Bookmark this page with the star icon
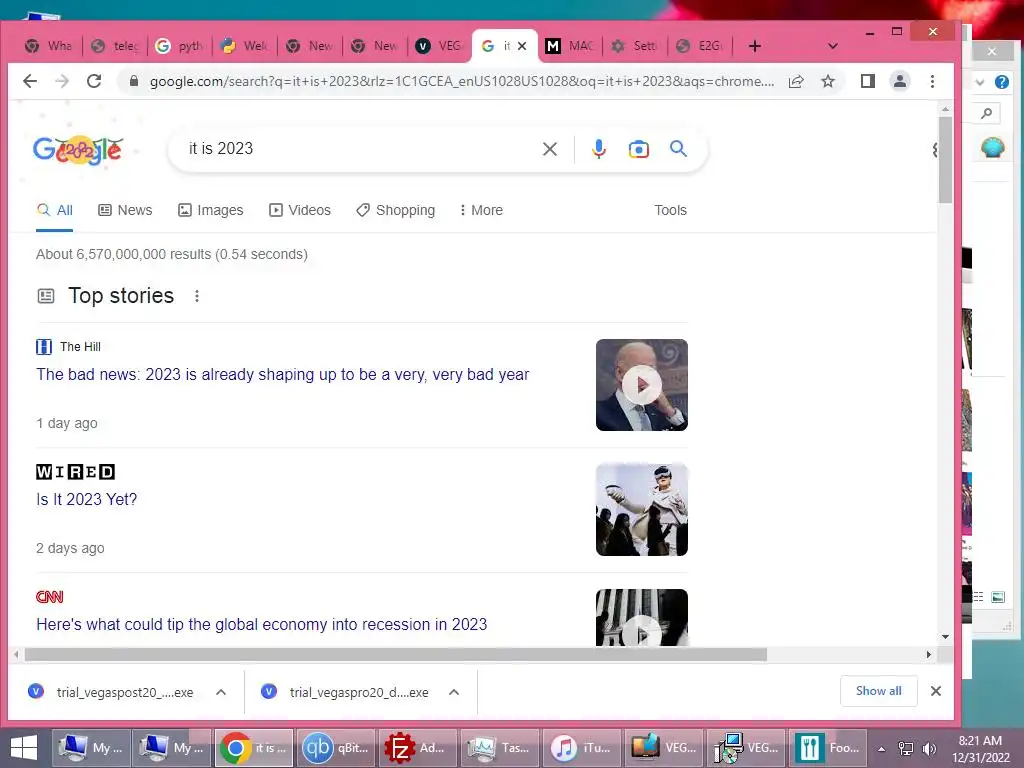1024x768 pixels. coord(828,81)
